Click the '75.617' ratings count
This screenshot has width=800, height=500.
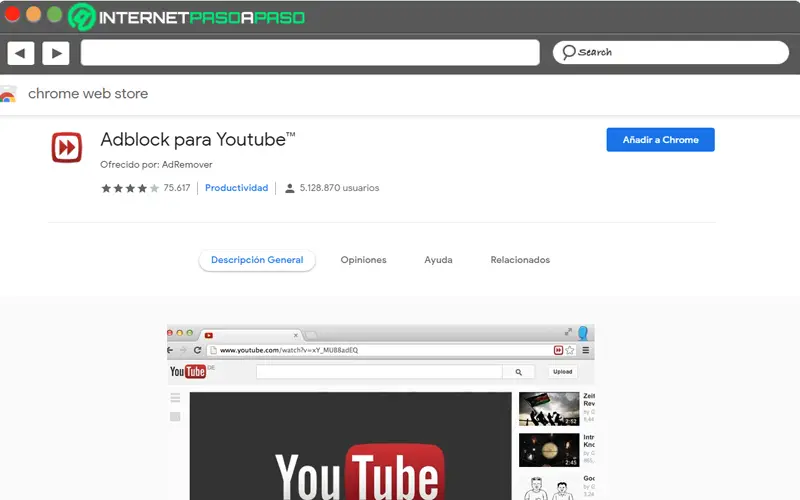pyautogui.click(x=177, y=188)
